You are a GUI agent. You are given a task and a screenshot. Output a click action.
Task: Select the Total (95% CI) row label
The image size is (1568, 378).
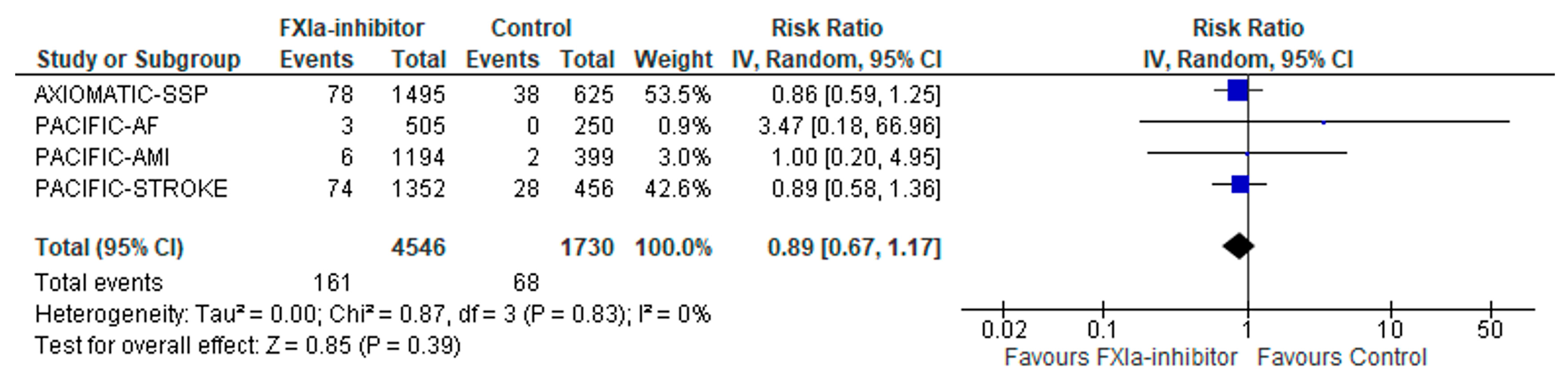[109, 248]
